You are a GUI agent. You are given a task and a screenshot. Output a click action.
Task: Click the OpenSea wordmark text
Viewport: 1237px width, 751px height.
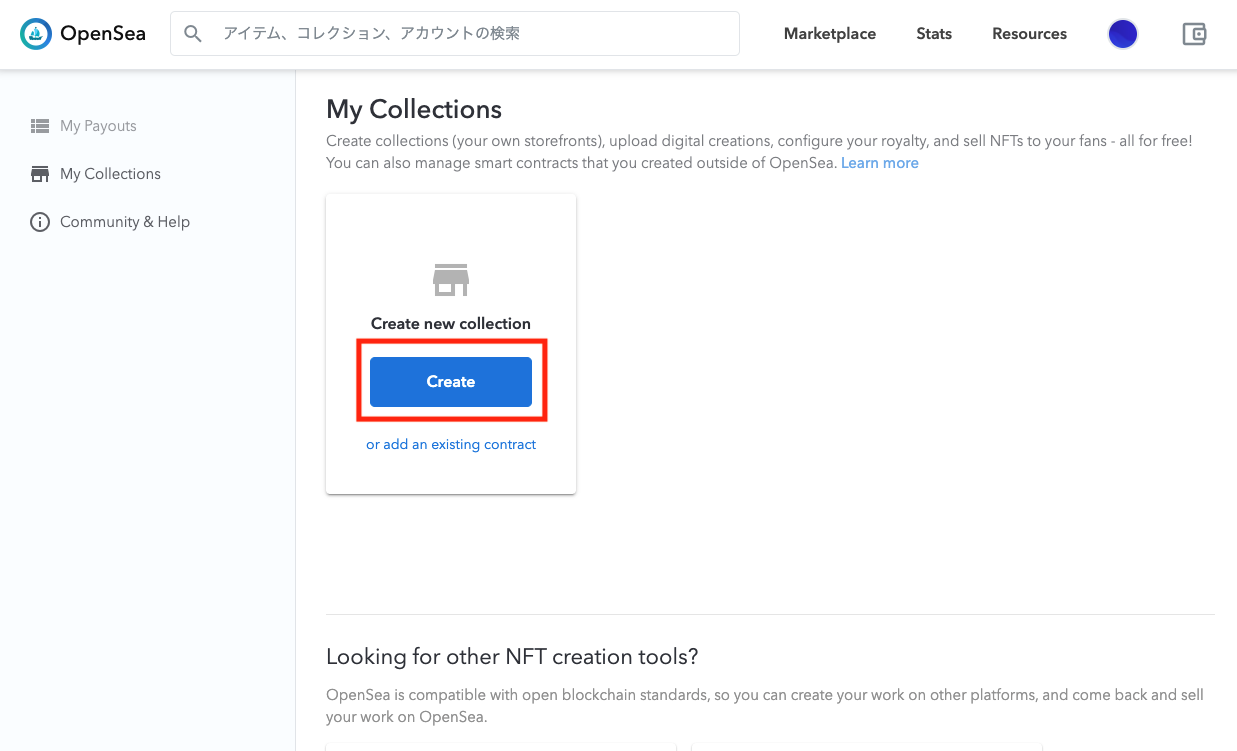pos(103,34)
